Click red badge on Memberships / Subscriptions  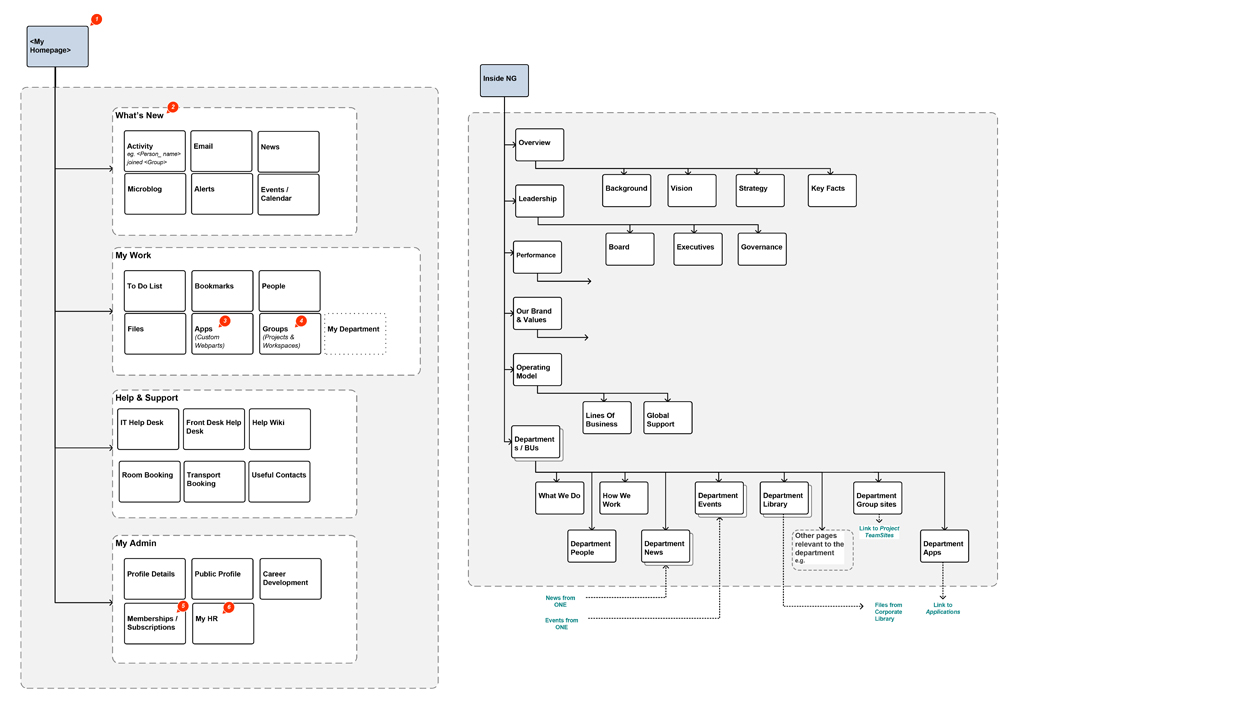[x=183, y=606]
